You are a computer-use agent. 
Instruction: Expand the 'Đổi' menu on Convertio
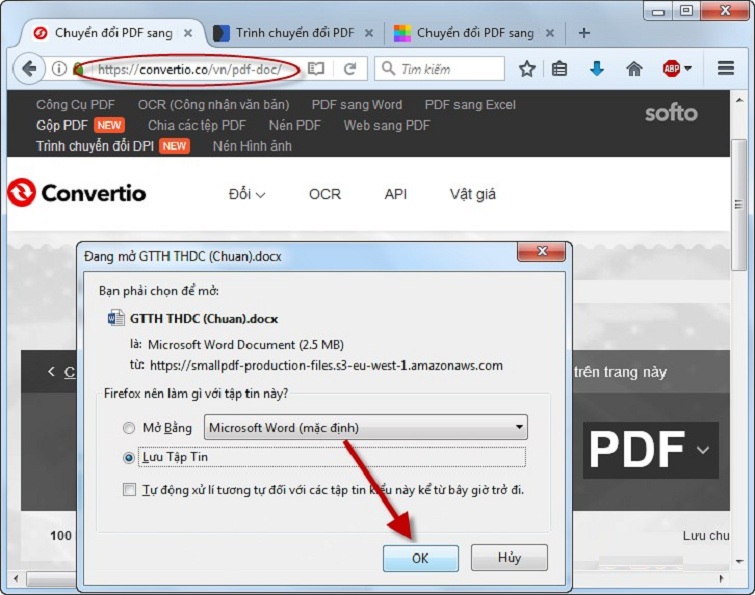247,194
